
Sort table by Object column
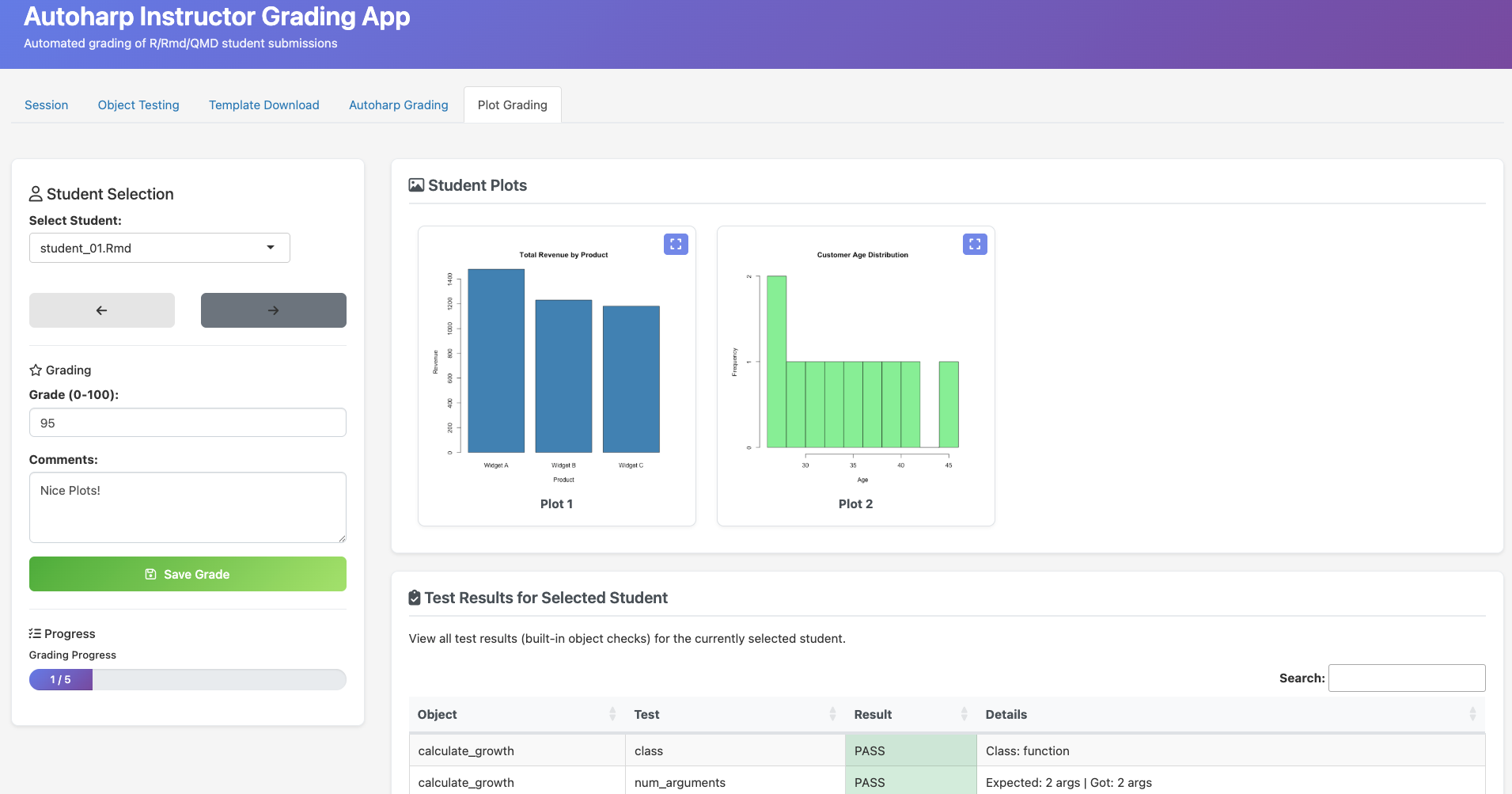click(517, 714)
